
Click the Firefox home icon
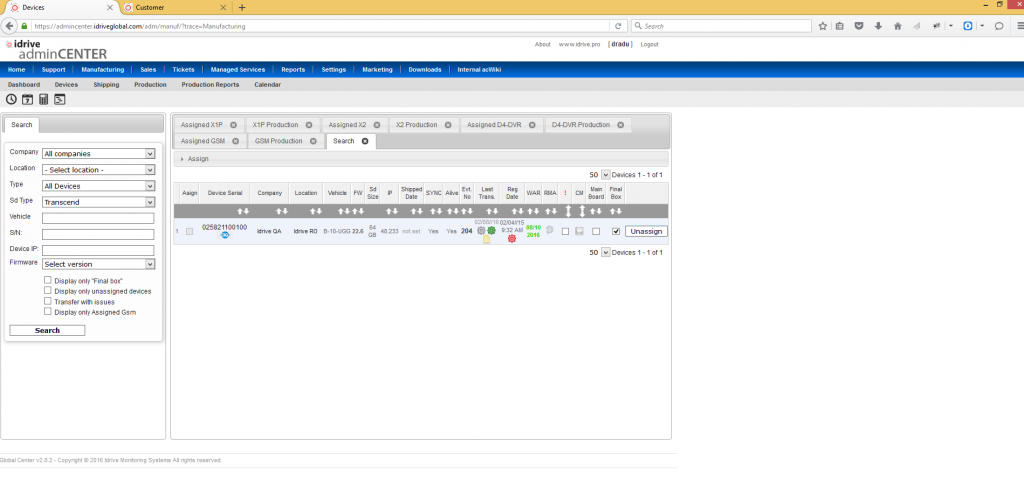pos(896,25)
